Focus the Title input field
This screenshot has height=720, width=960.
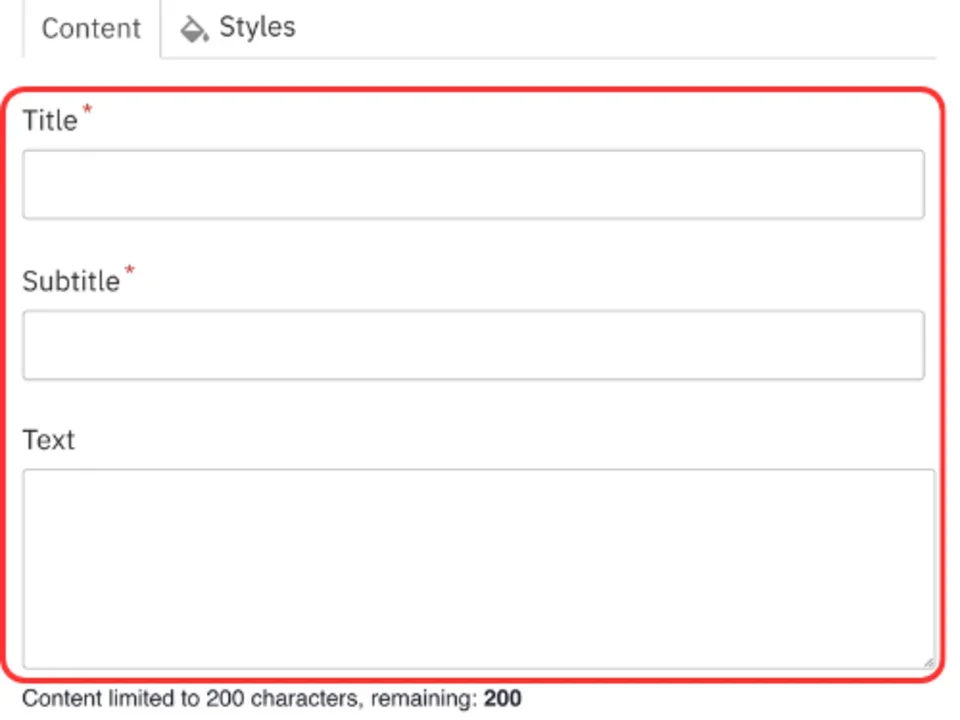point(473,184)
